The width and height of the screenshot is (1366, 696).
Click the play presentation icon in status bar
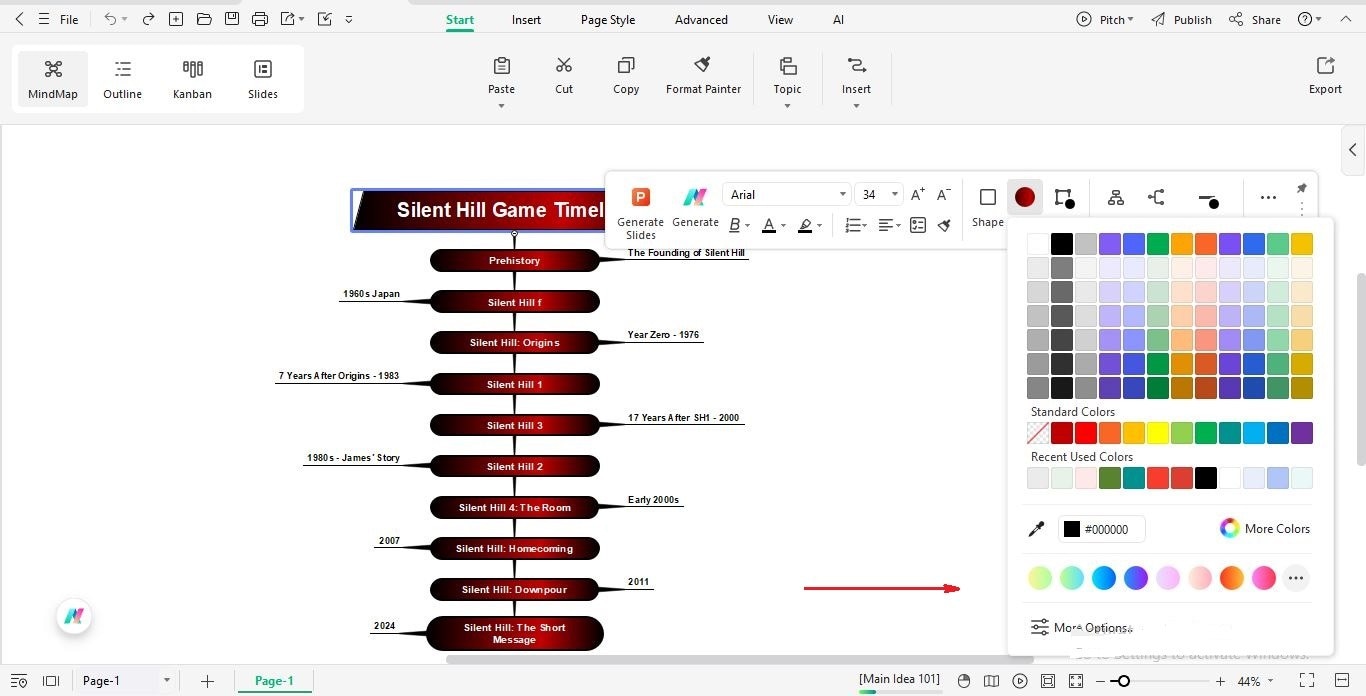coord(1020,681)
